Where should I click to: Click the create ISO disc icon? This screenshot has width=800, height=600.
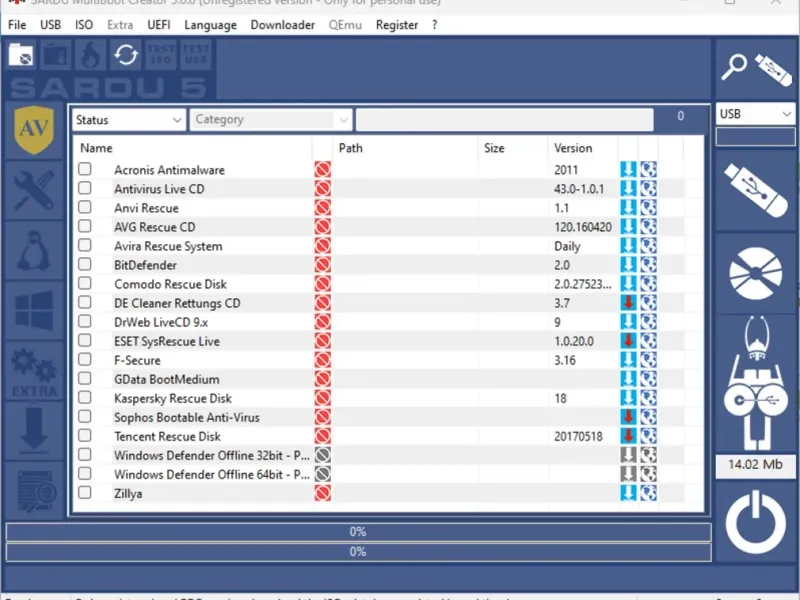[x=755, y=273]
